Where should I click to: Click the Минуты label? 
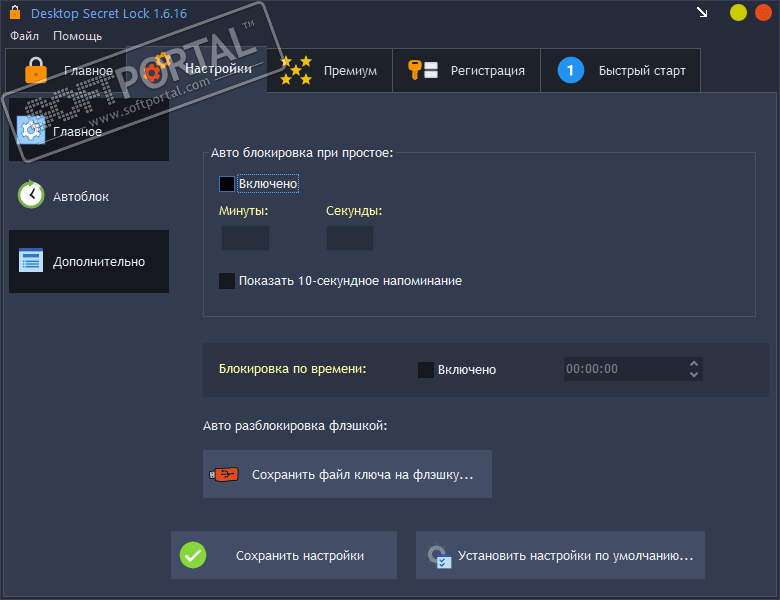(x=244, y=211)
